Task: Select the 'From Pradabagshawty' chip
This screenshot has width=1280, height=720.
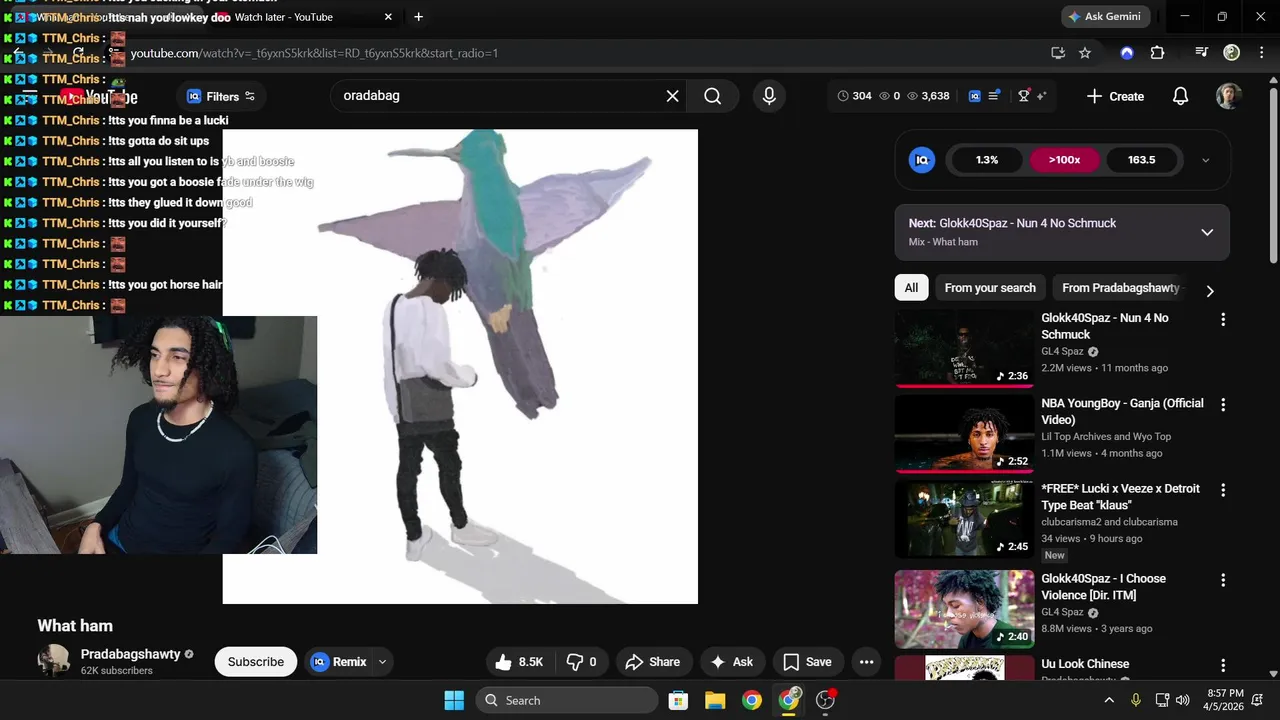Action: [x=1121, y=288]
